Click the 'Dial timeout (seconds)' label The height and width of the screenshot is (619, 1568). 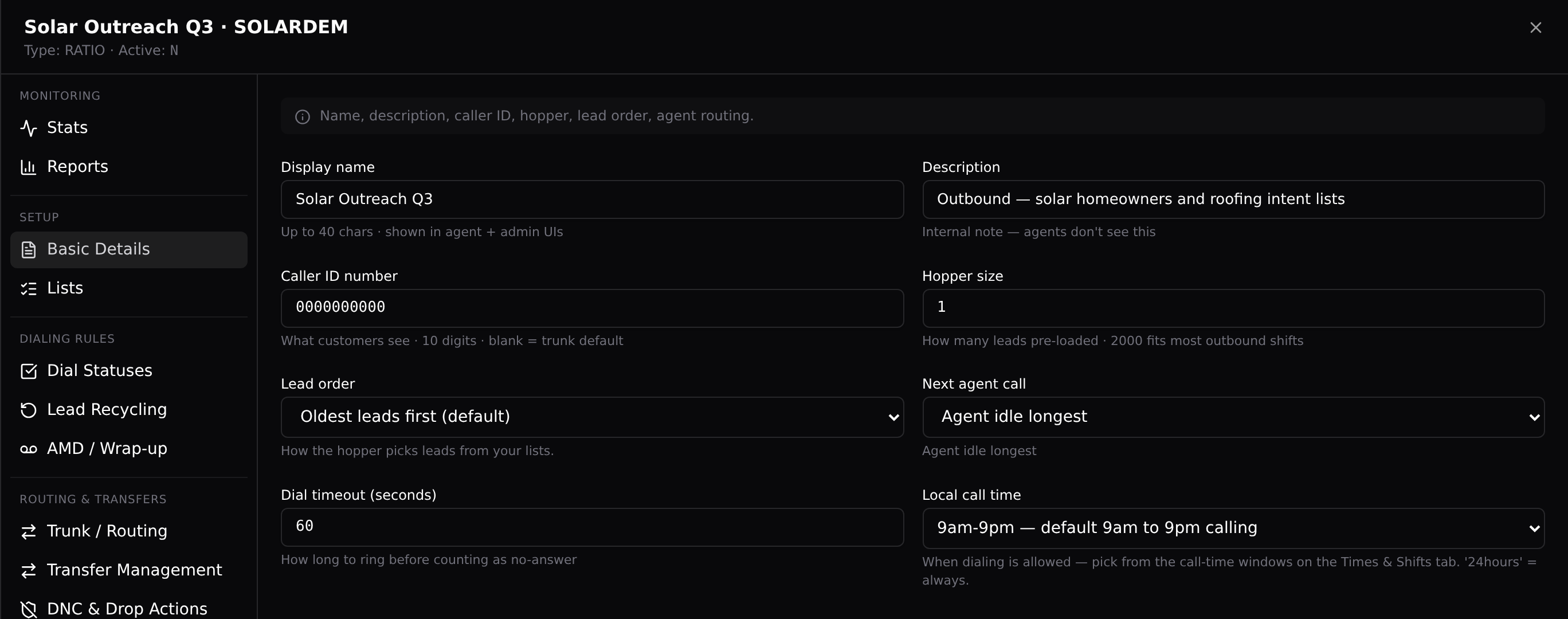[359, 495]
